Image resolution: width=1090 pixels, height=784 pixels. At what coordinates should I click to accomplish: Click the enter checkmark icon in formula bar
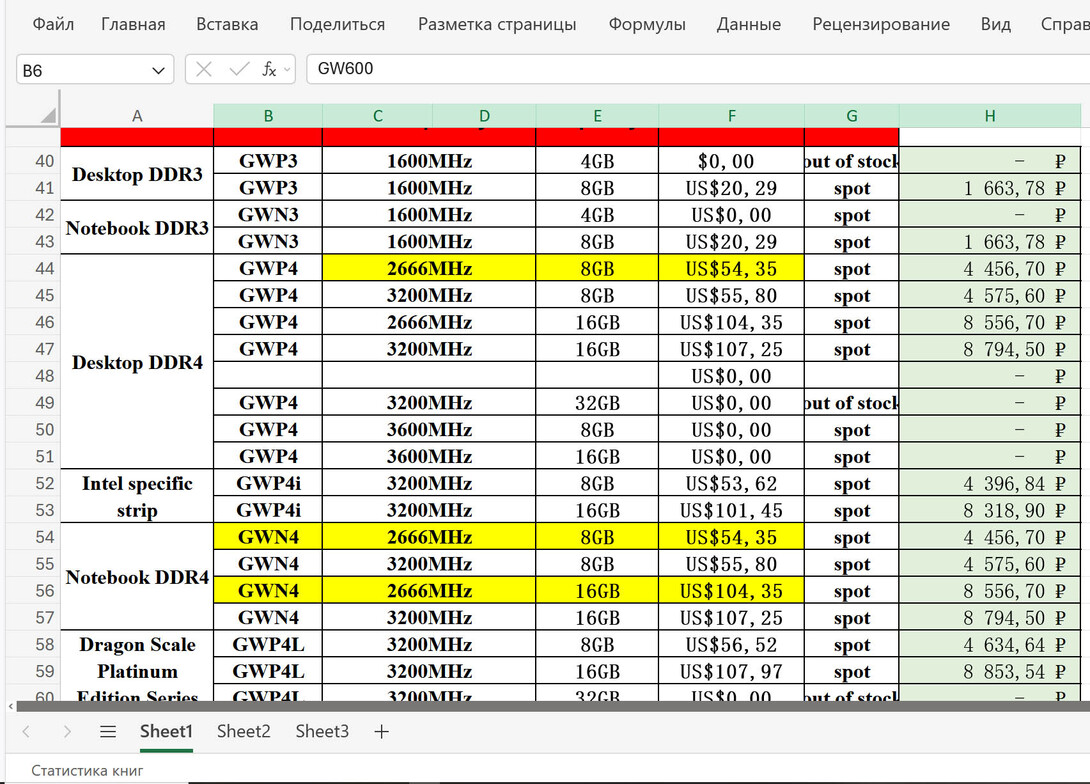(239, 69)
